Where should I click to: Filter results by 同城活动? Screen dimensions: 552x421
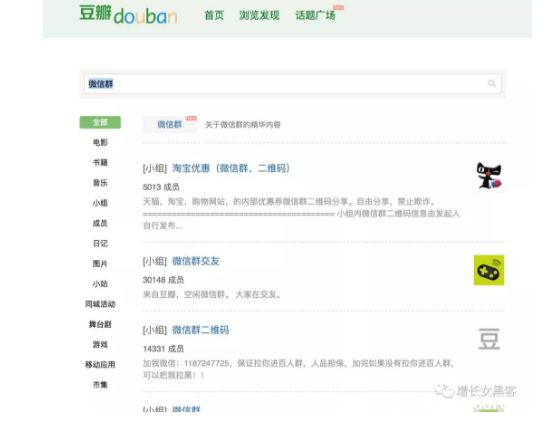[100, 304]
